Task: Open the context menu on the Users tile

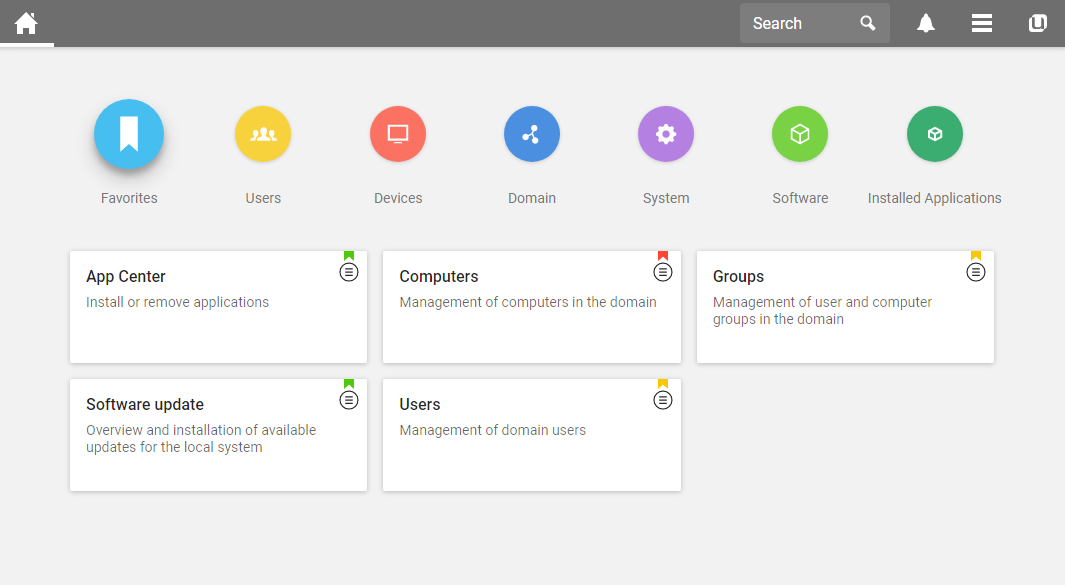Action: pos(662,399)
